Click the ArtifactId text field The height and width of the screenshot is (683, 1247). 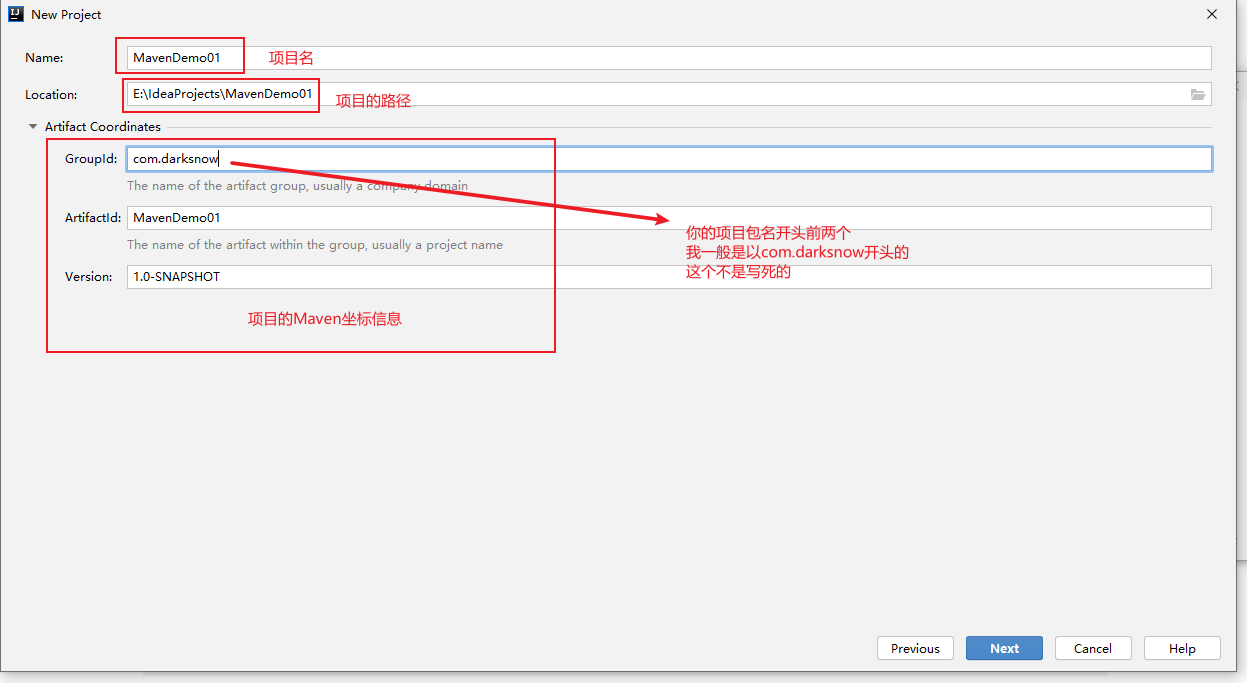click(x=669, y=218)
